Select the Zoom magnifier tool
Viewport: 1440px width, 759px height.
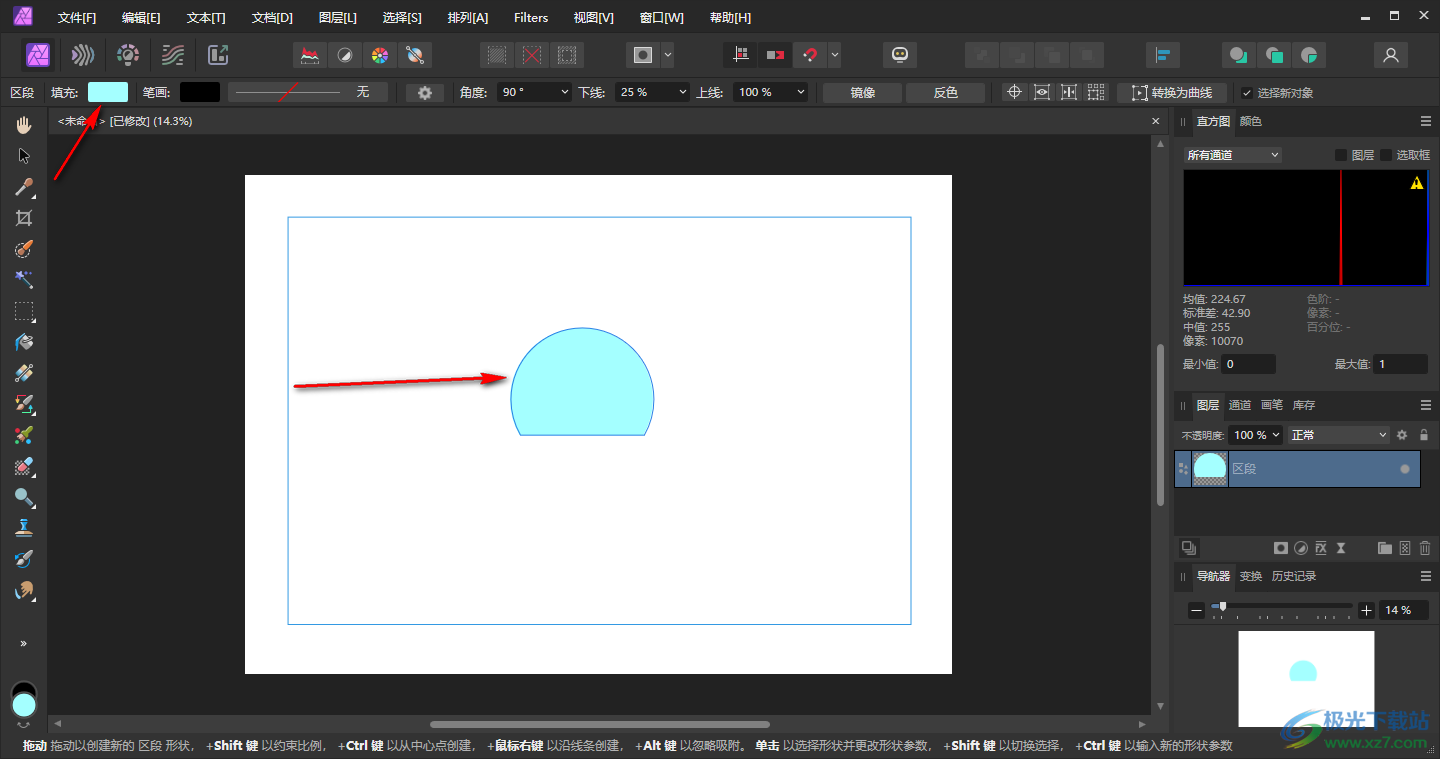[x=24, y=497]
